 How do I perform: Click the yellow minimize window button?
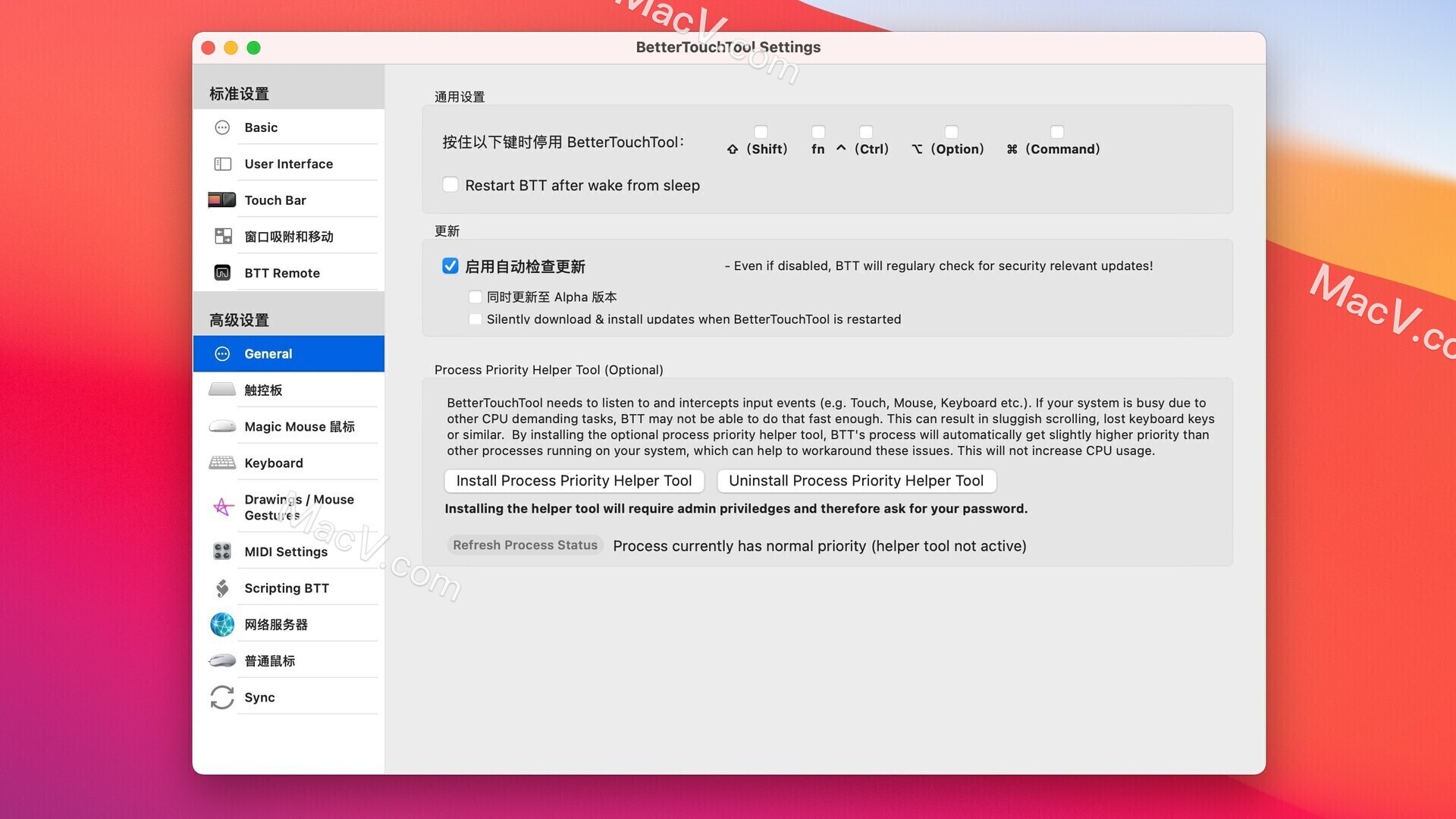(x=231, y=48)
